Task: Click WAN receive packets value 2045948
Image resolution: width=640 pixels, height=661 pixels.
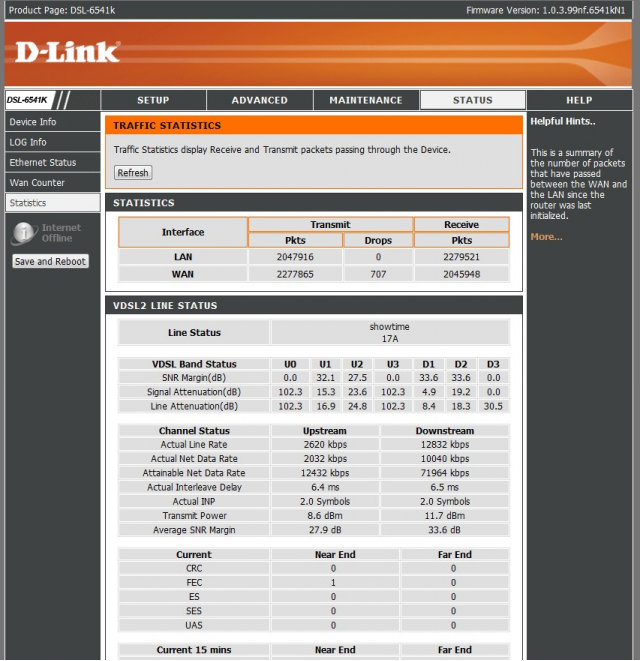Action: [462, 274]
